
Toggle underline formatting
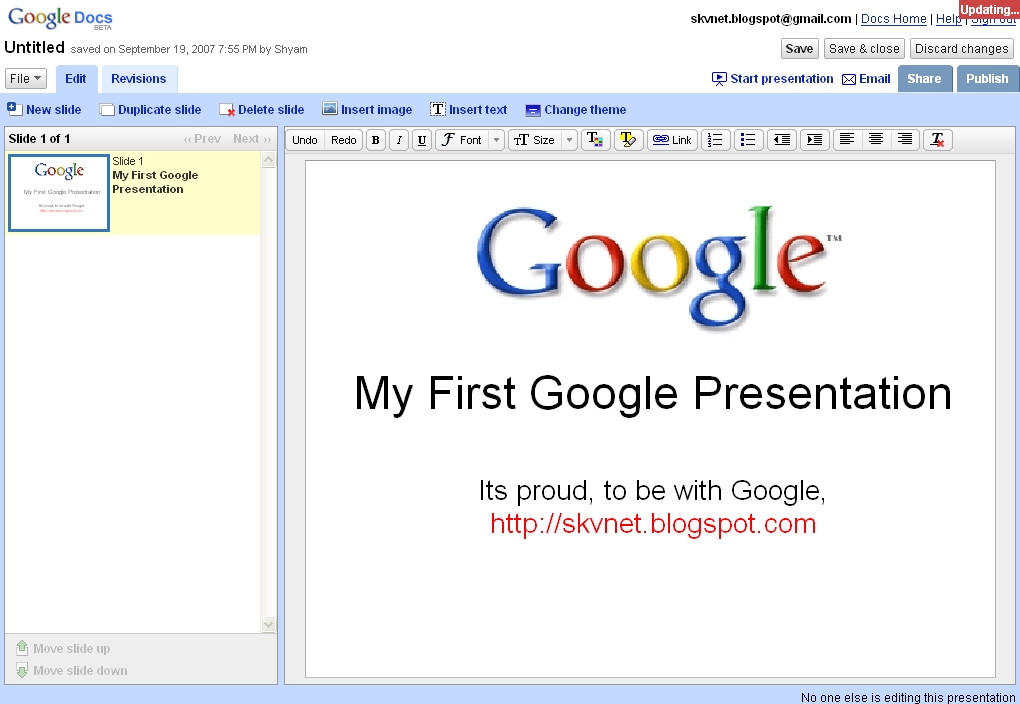(422, 140)
